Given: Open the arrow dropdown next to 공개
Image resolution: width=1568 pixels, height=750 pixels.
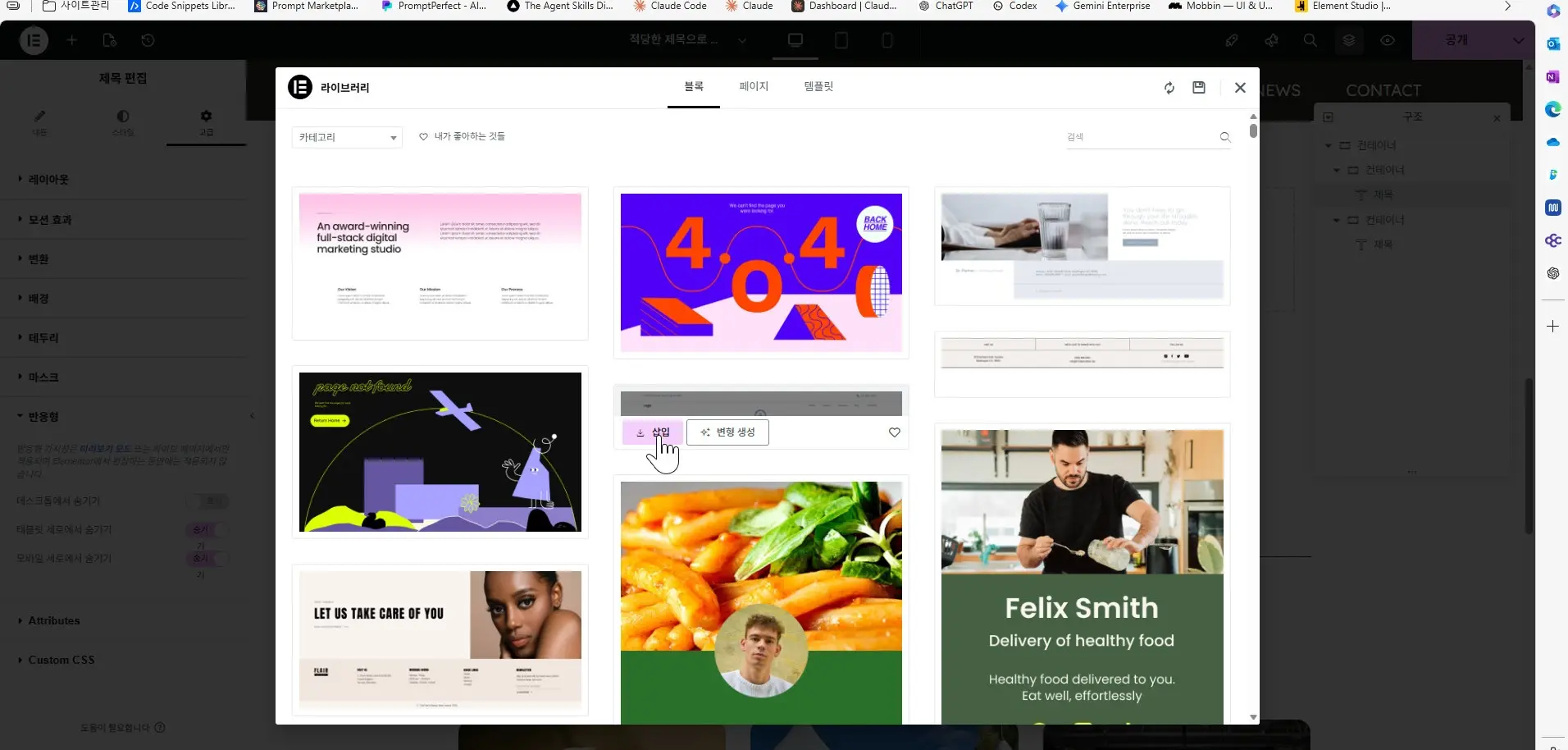Looking at the screenshot, I should point(1518,40).
